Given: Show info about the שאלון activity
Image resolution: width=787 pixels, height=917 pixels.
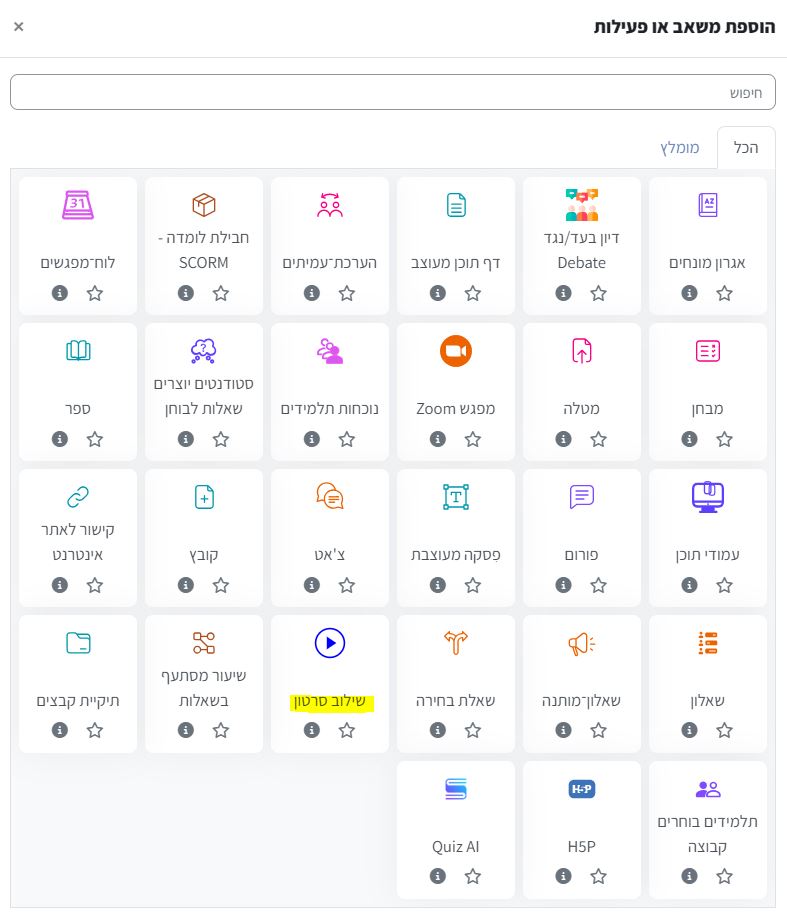Looking at the screenshot, I should click(x=690, y=731).
